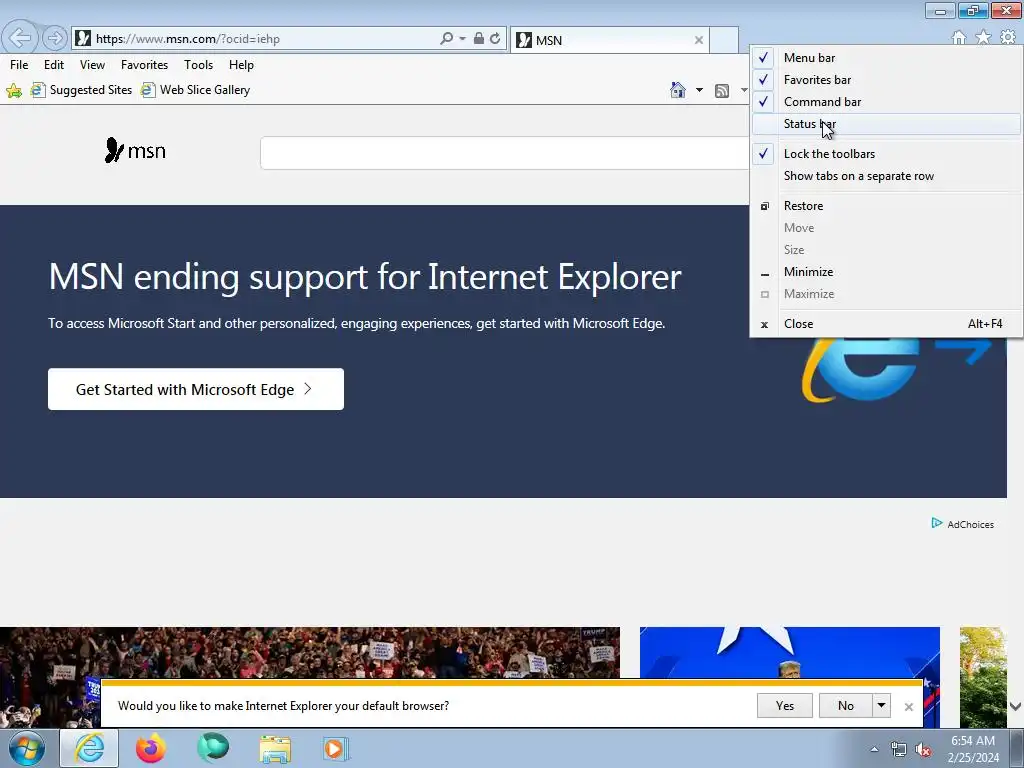Screen dimensions: 1024x768
Task: Open the blue star news thumbnail
Action: coord(790,653)
